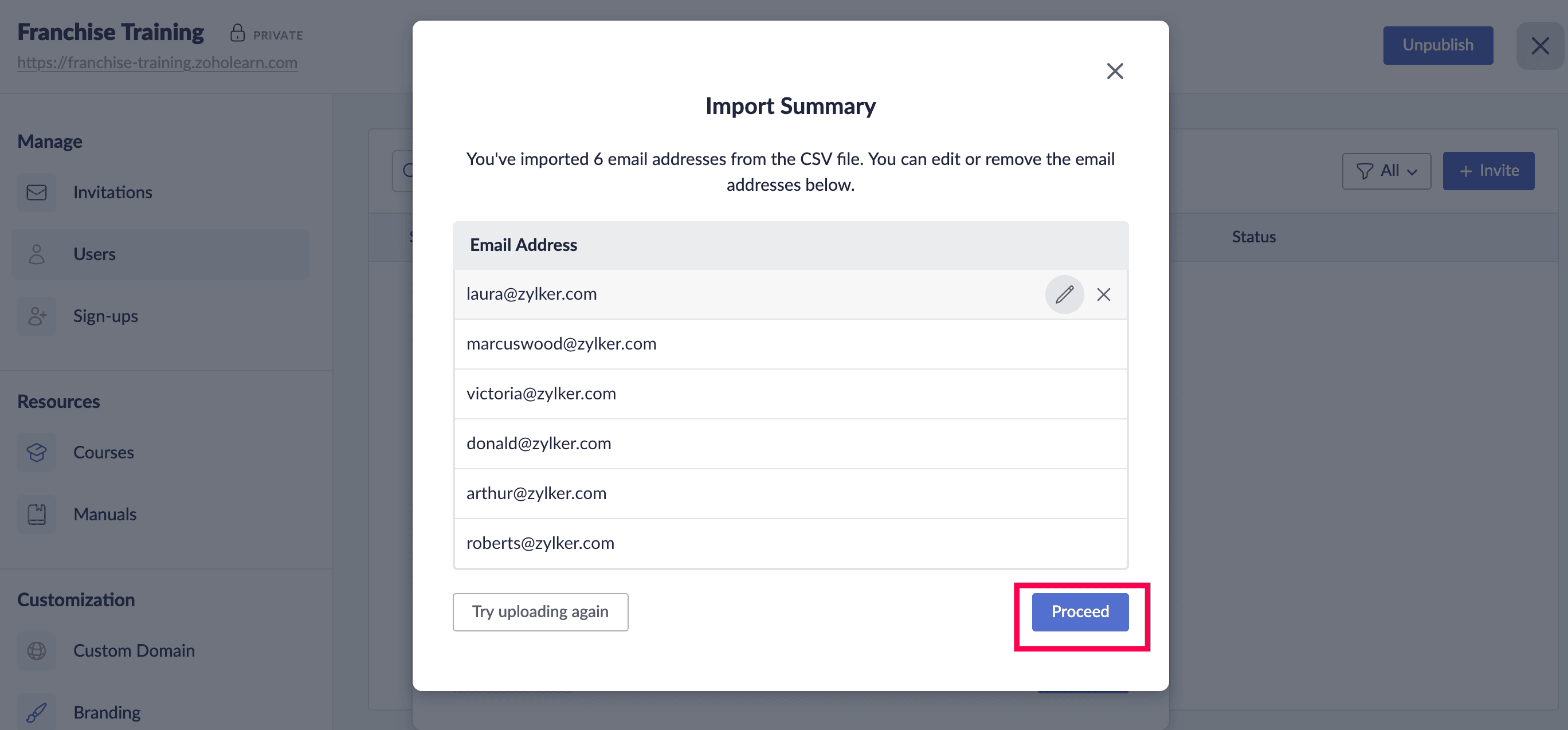This screenshot has height=730, width=1568.
Task: Click the Branding brush icon
Action: click(x=37, y=712)
